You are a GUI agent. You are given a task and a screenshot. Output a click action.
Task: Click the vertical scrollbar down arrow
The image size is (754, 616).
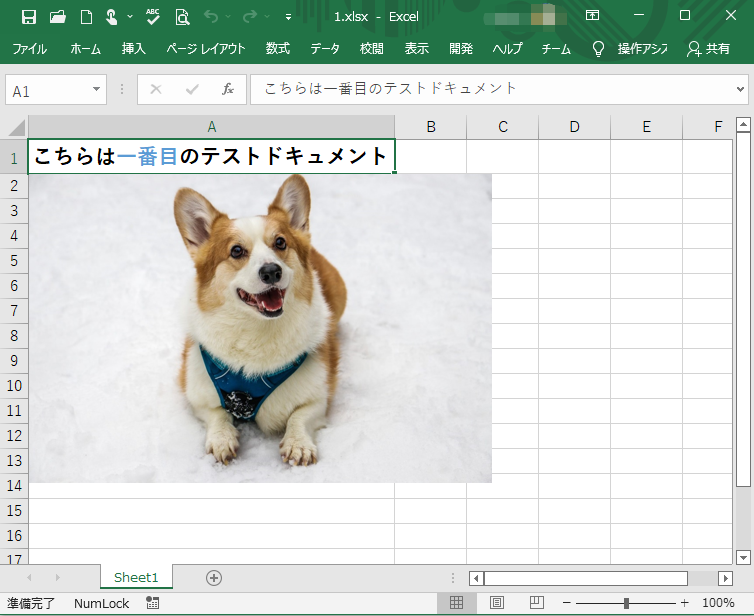coord(743,557)
